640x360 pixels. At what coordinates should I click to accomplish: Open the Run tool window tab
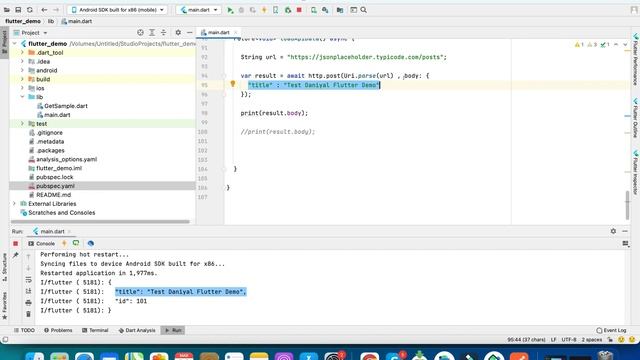173,330
